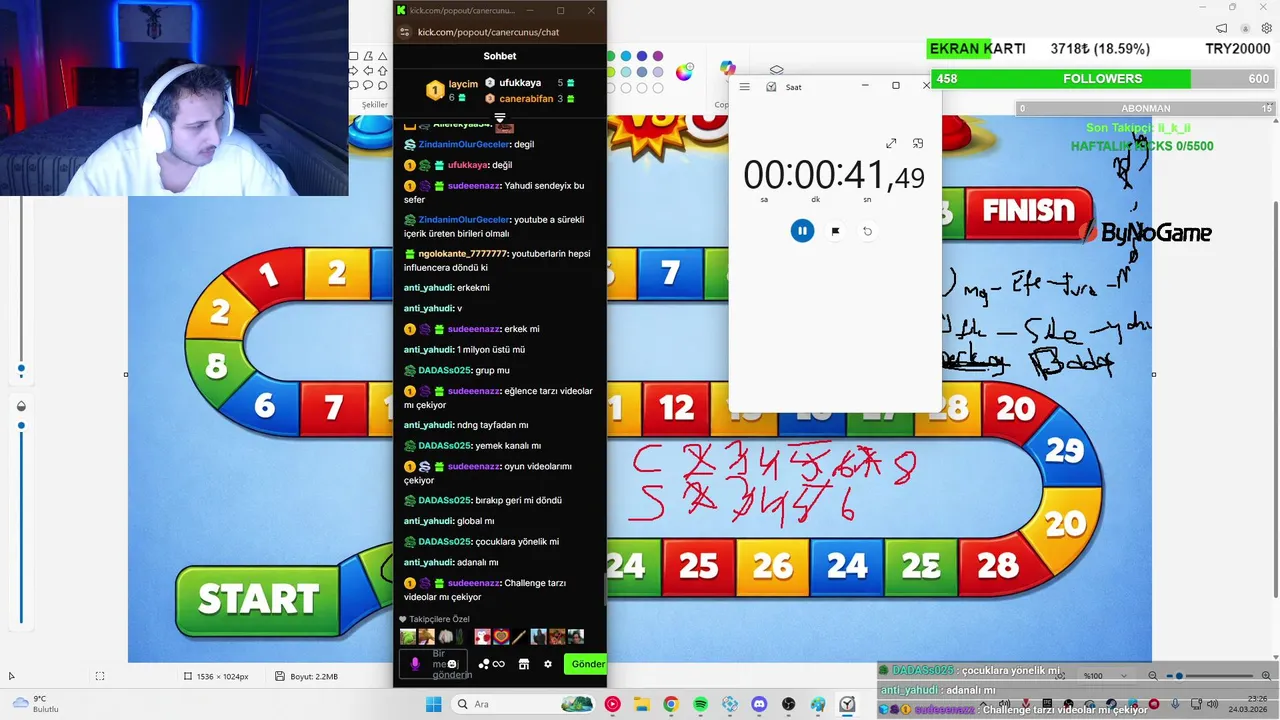Open Discord from the taskbar
Screen dimensions: 1280x720
(x=759, y=705)
